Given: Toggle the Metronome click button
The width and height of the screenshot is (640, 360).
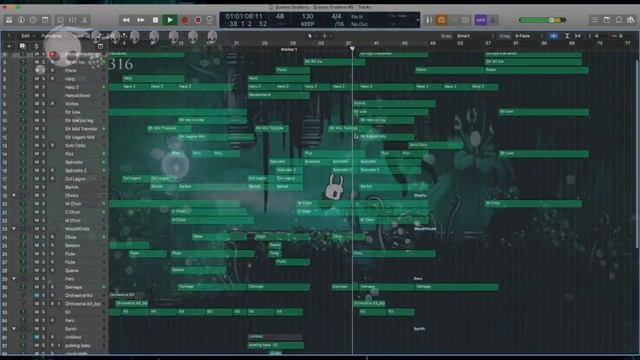Looking at the screenshot, I should pos(493,20).
